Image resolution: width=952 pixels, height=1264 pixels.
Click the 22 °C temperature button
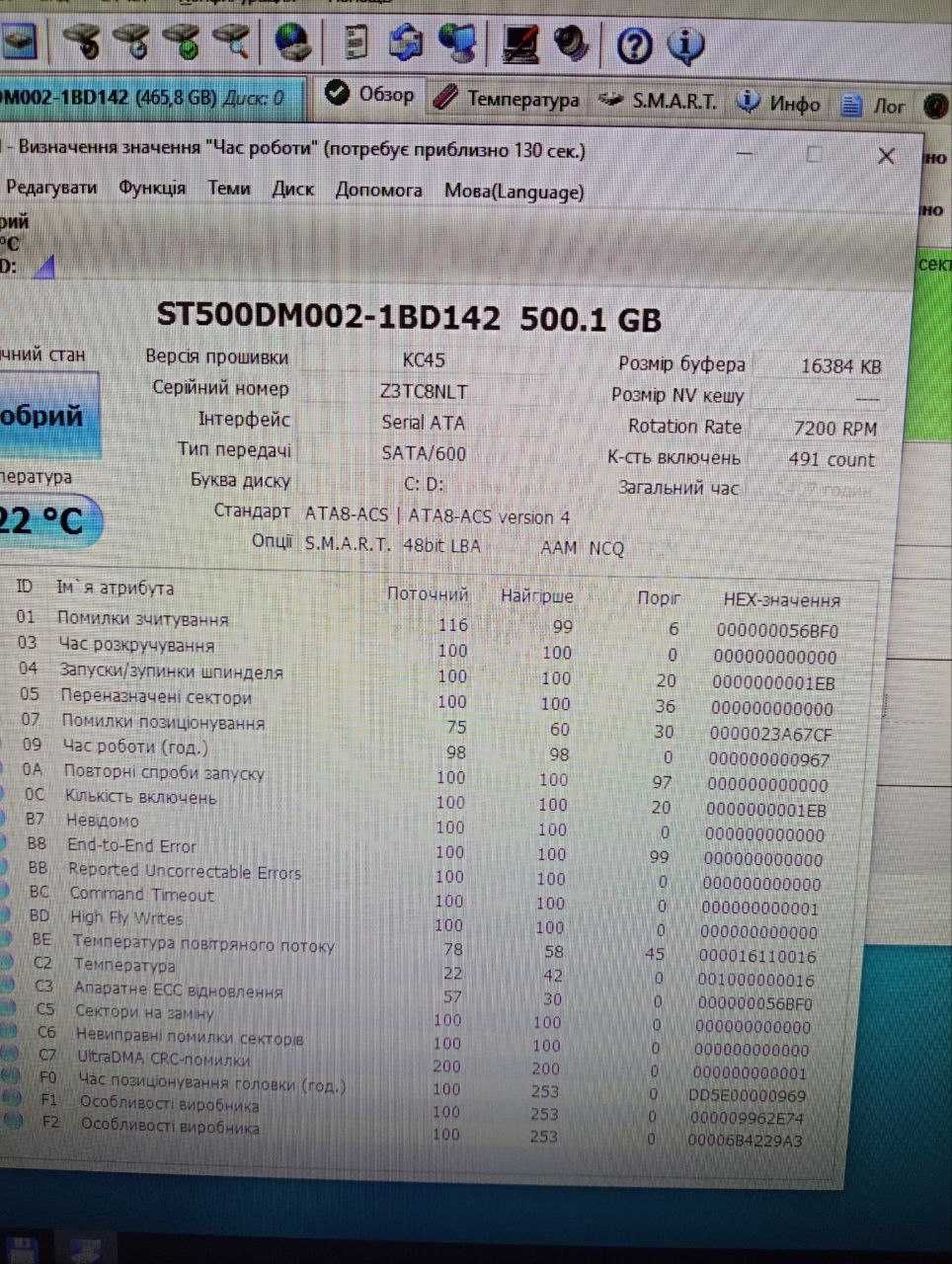point(49,519)
